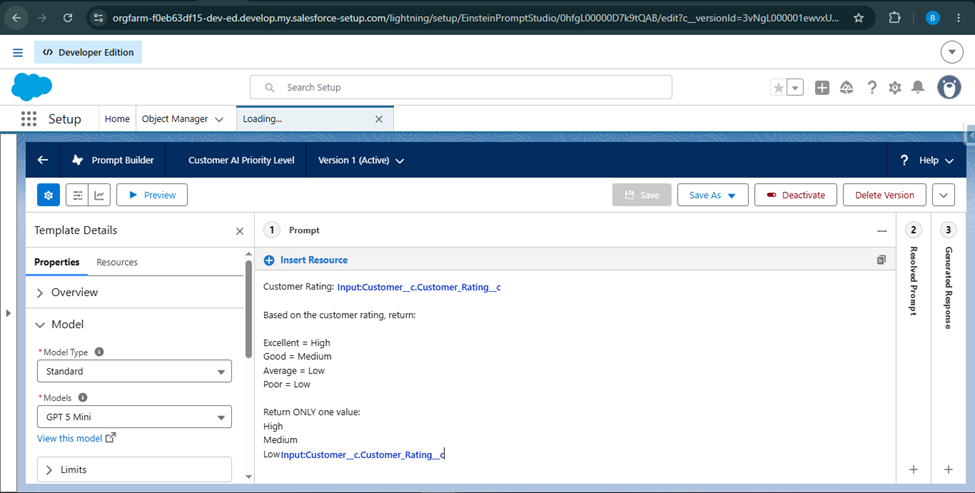
Task: Click the step 2 Resolved Prompt column
Action: pyautogui.click(x=913, y=348)
